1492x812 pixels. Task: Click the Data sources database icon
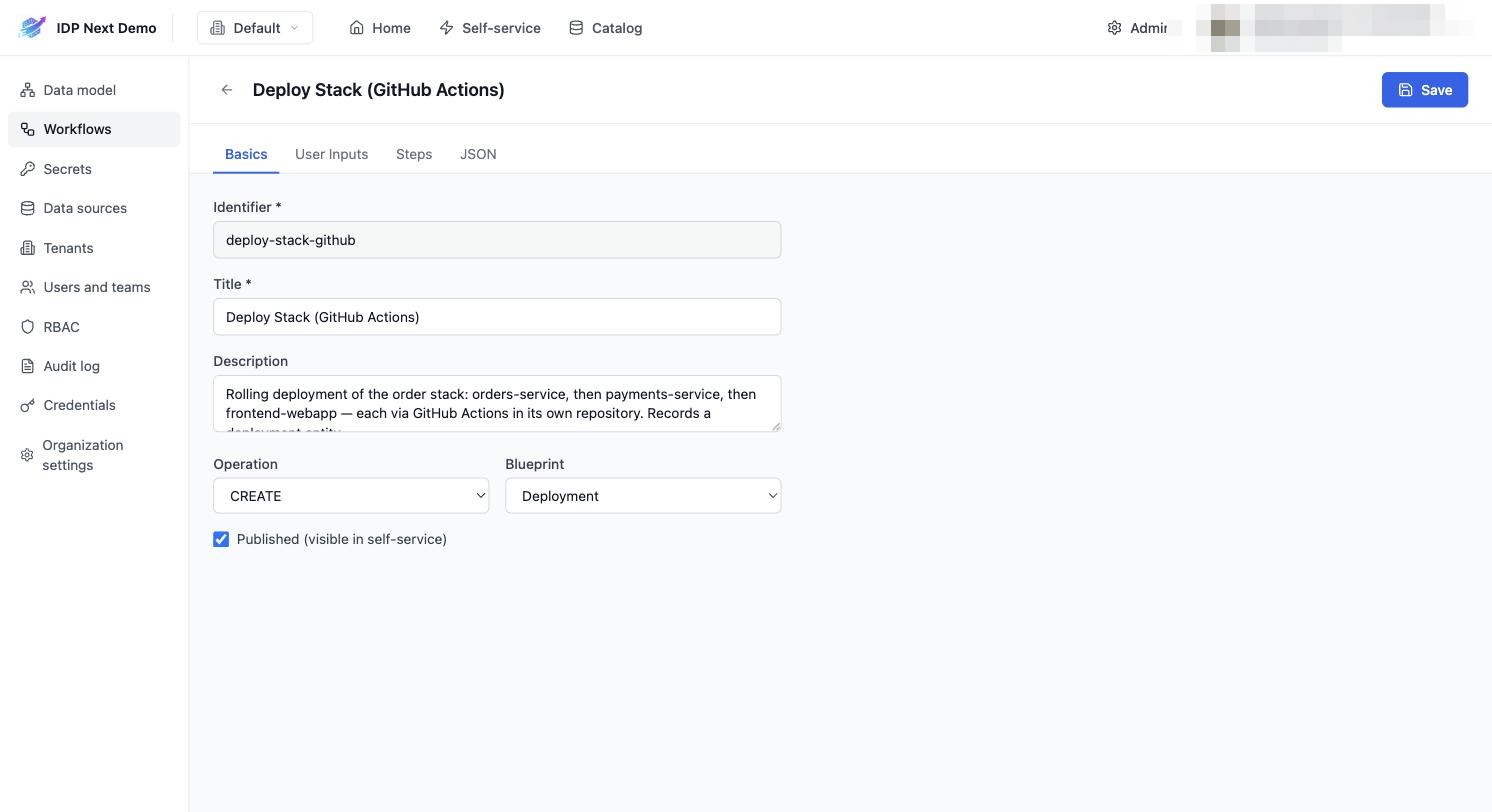coord(27,208)
